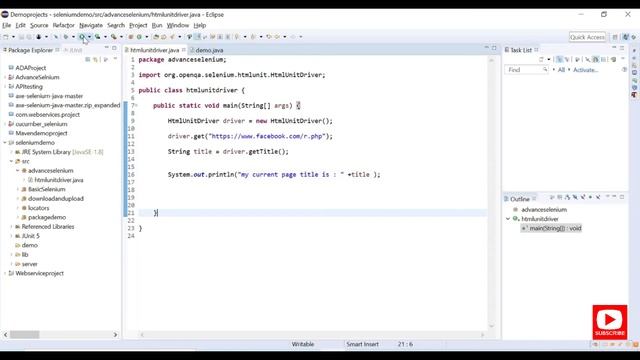This screenshot has height=360, width=640.
Task: Click the Quick Access search field
Action: coord(587,37)
